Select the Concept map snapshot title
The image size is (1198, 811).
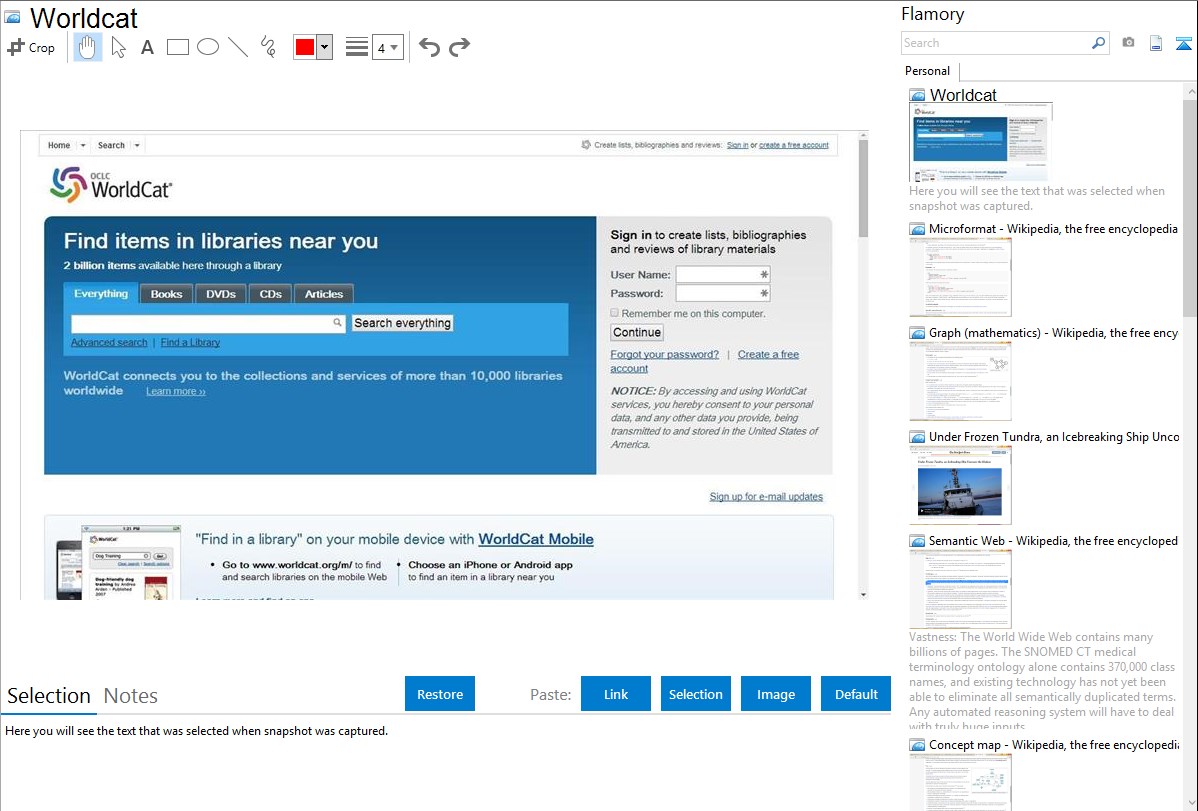click(x=1054, y=744)
